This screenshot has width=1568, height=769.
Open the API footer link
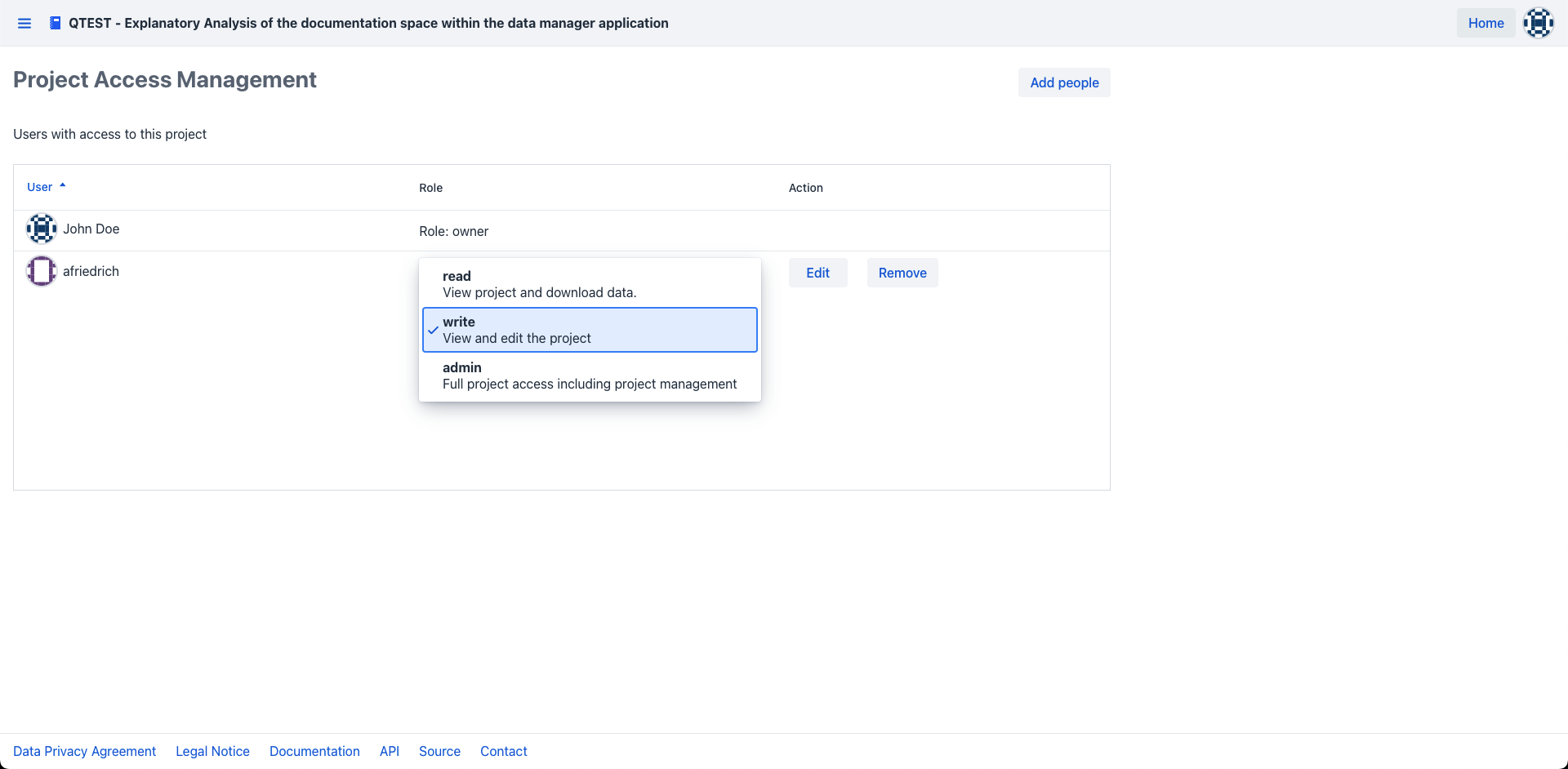[389, 751]
